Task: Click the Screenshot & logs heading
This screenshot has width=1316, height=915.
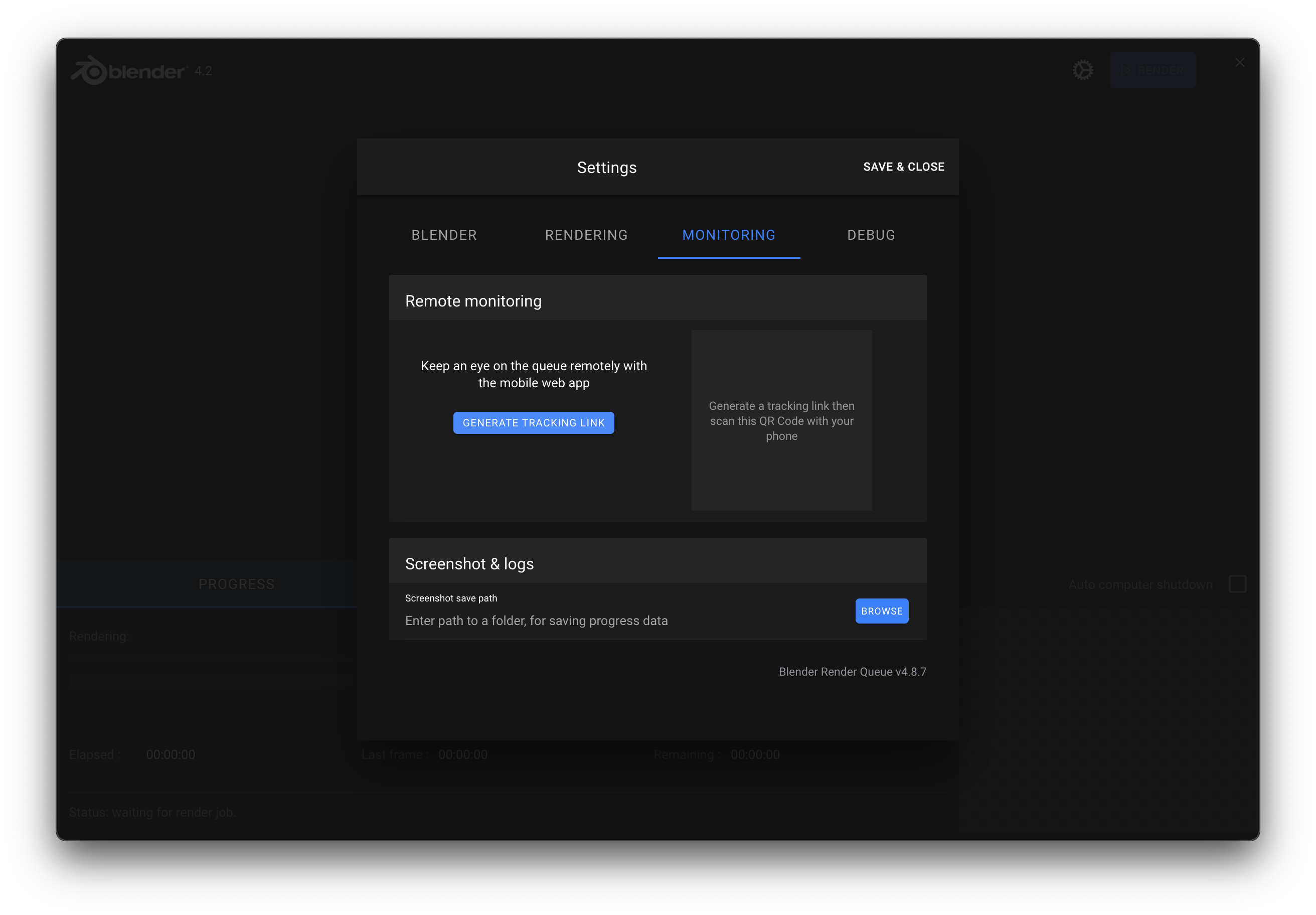Action: pos(469,563)
